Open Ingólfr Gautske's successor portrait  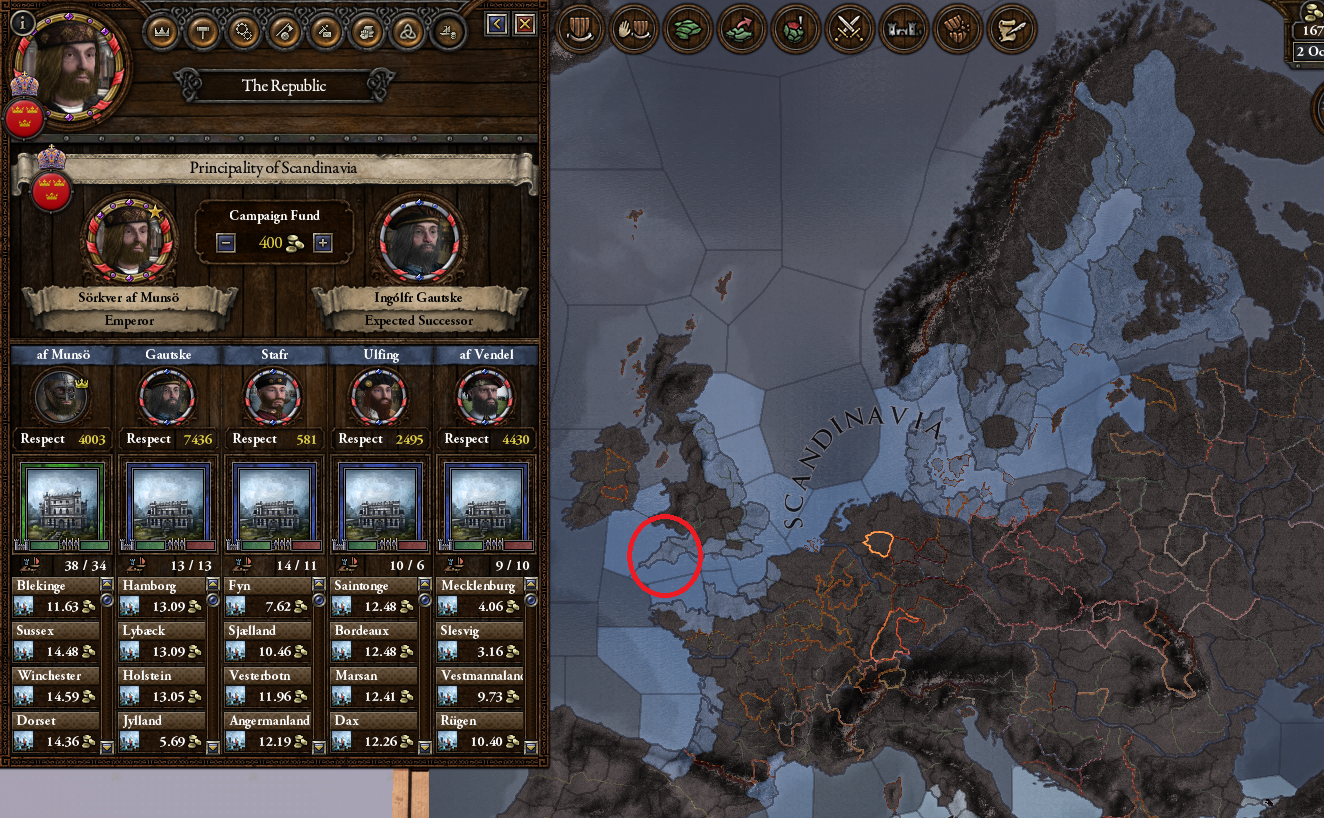click(419, 240)
